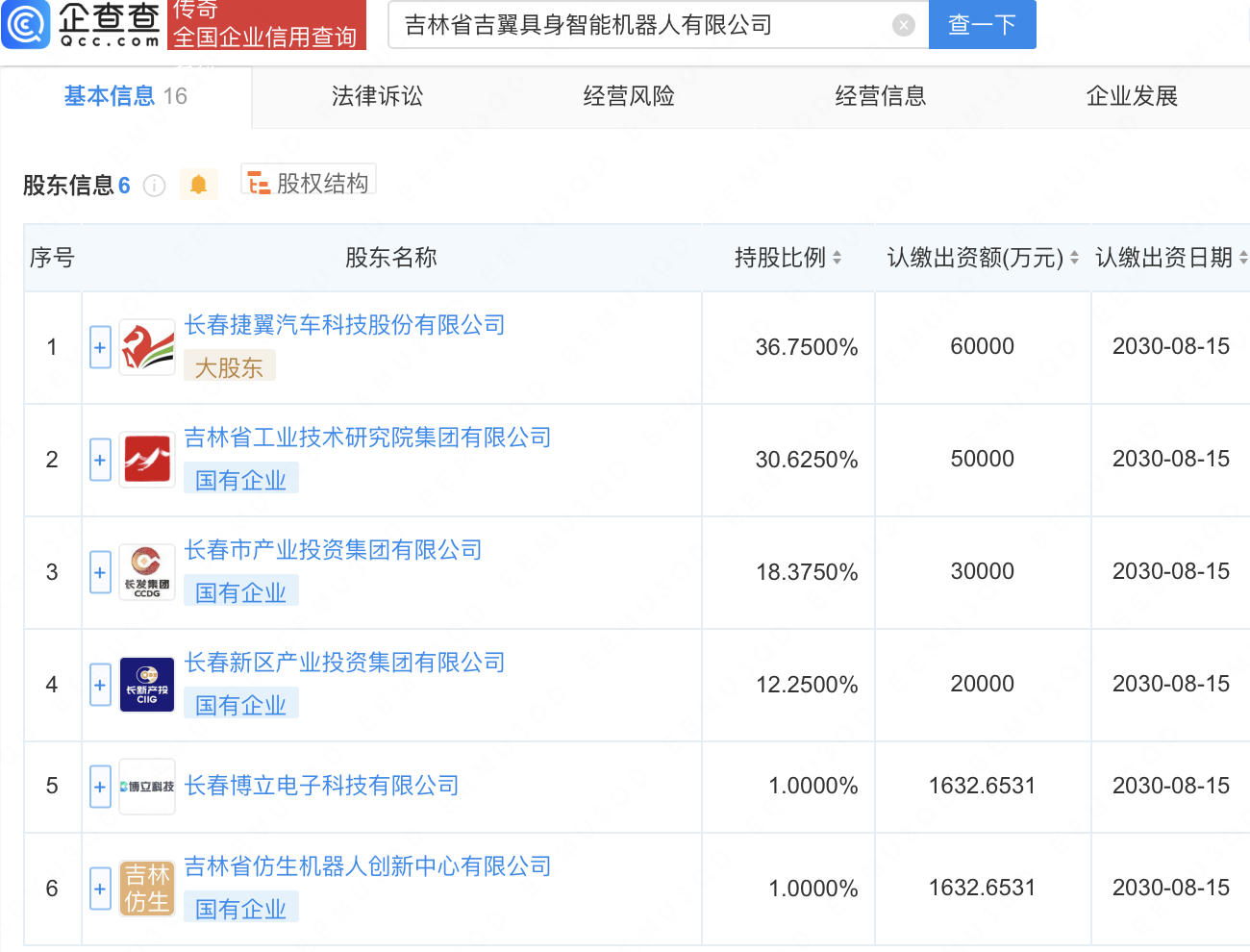Click the 30000 contribution amount
Viewport: 1250px width, 952px height.
(982, 571)
